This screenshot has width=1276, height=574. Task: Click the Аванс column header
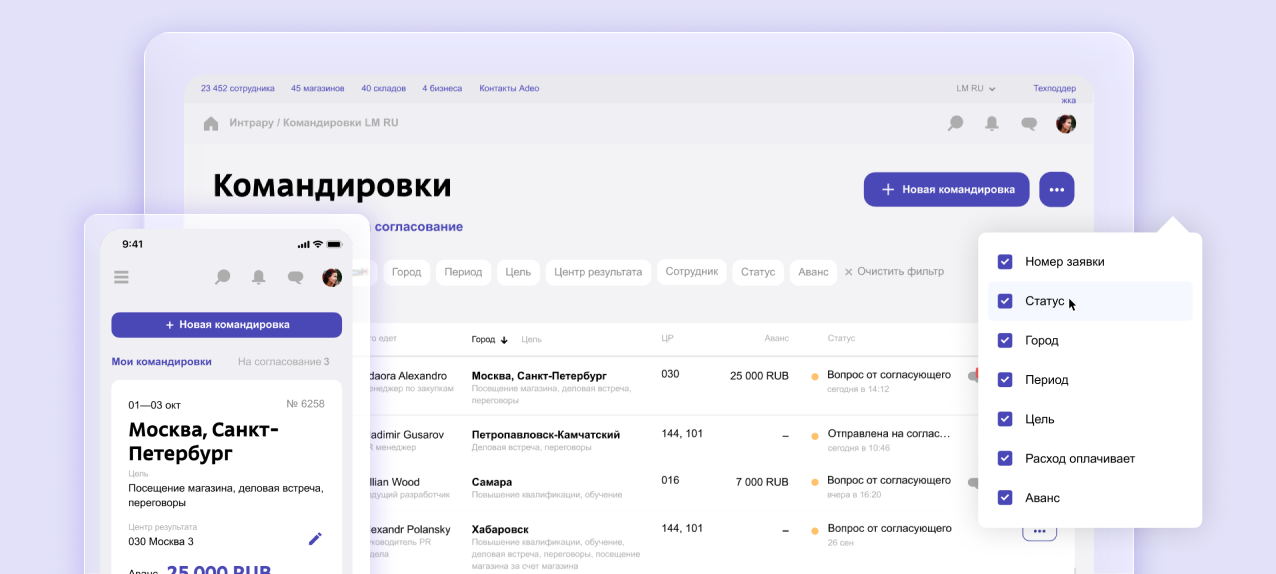(x=777, y=339)
